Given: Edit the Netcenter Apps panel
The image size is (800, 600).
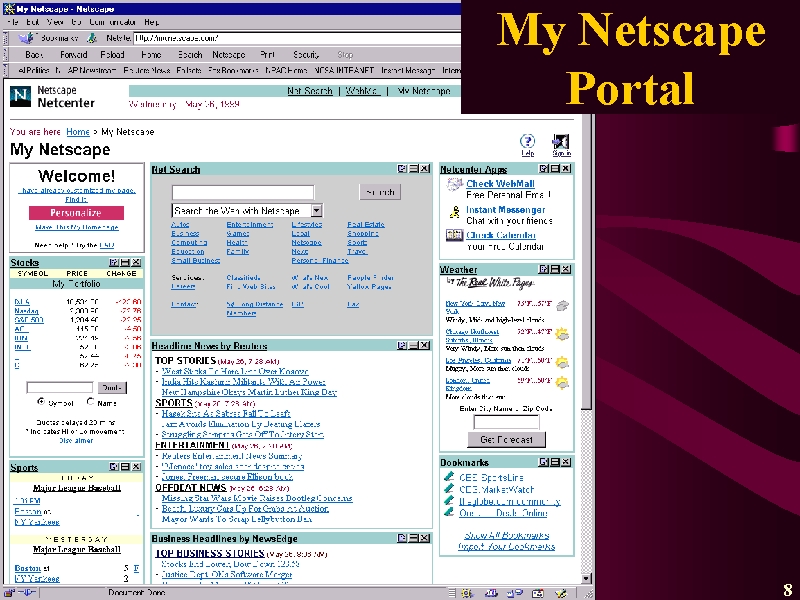Looking at the screenshot, I should point(544,168).
